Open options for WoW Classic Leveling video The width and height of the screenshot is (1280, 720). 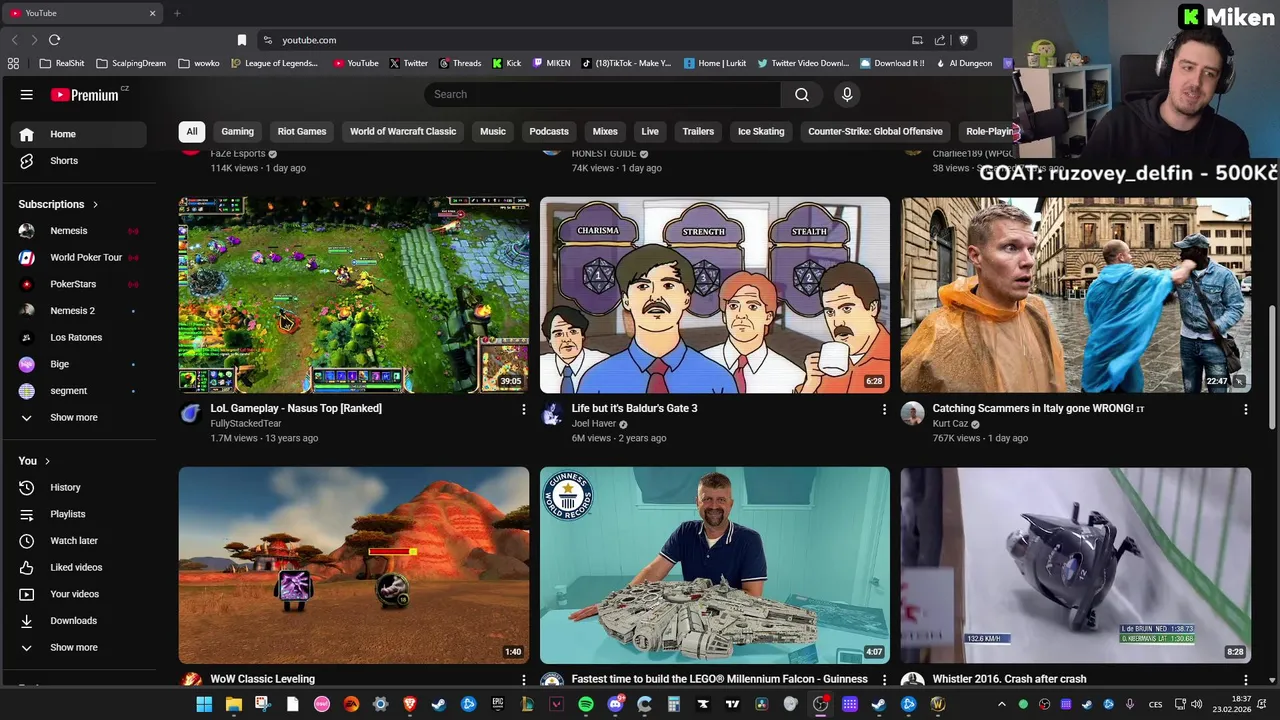point(523,679)
